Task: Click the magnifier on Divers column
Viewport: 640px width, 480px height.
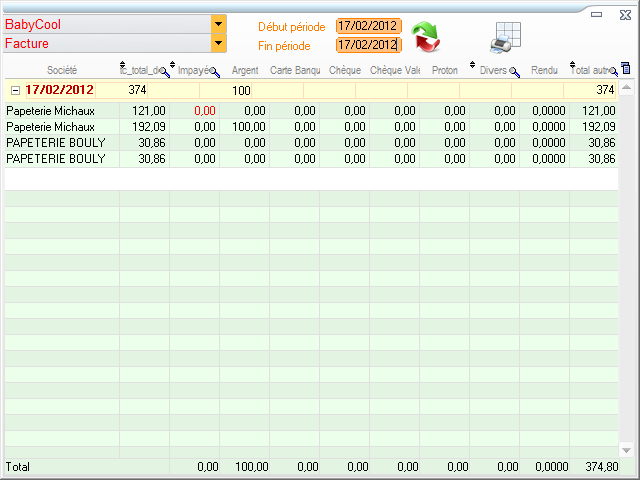Action: pos(515,72)
